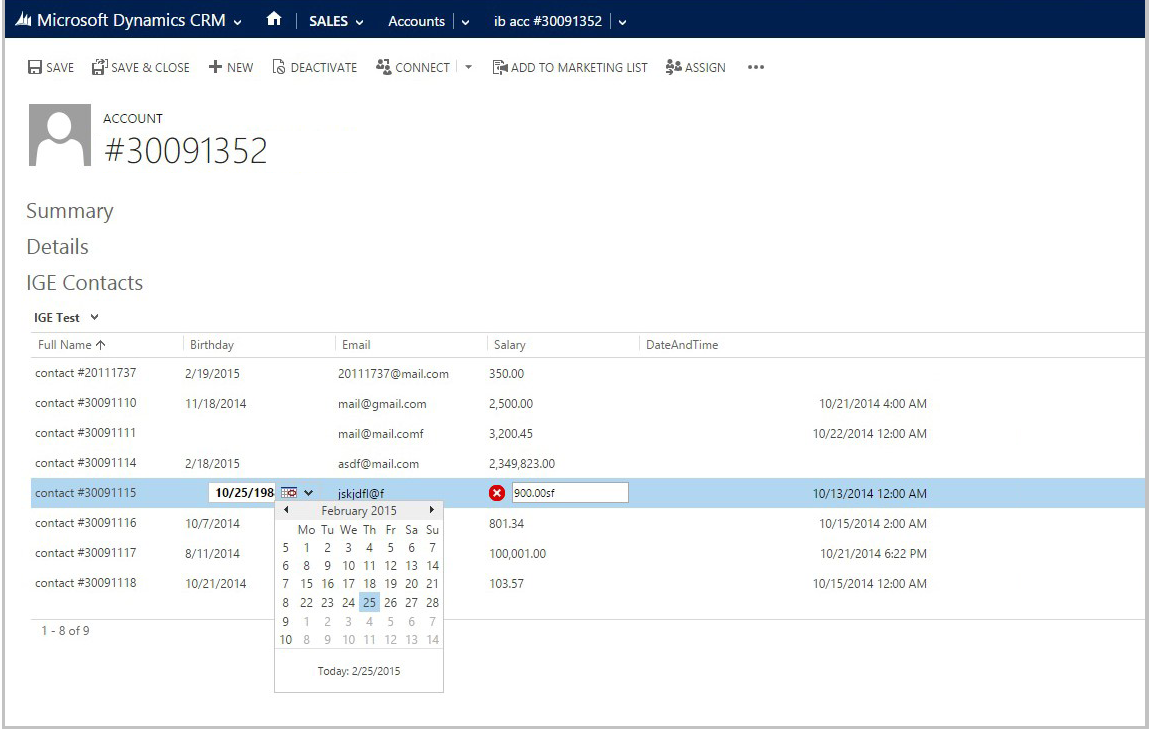This screenshot has width=1151, height=730.
Task: Click the birthday 11/18/2014 cell
Action: point(216,404)
